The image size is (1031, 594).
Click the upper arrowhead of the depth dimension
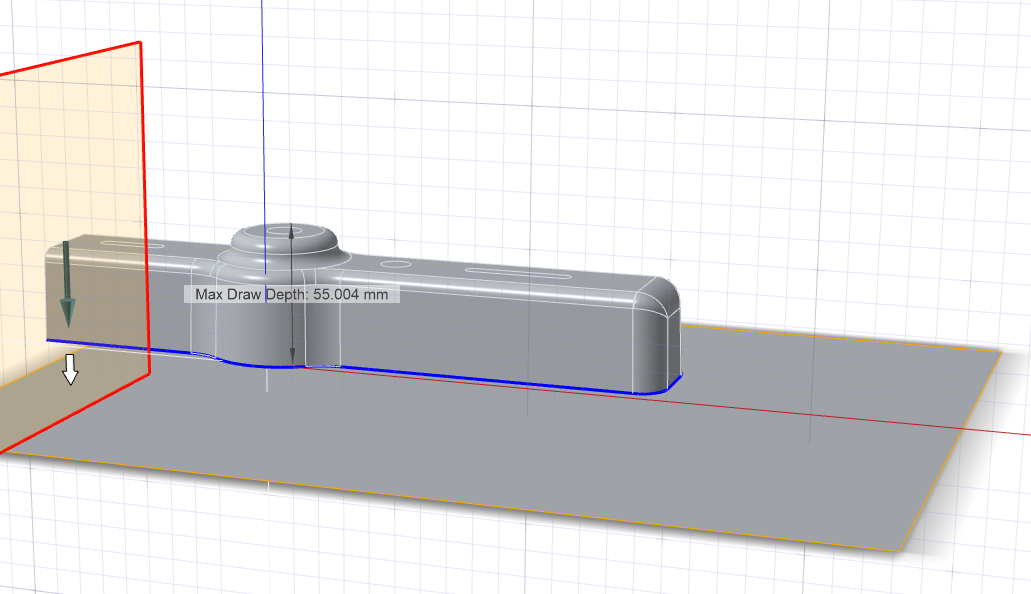click(291, 231)
